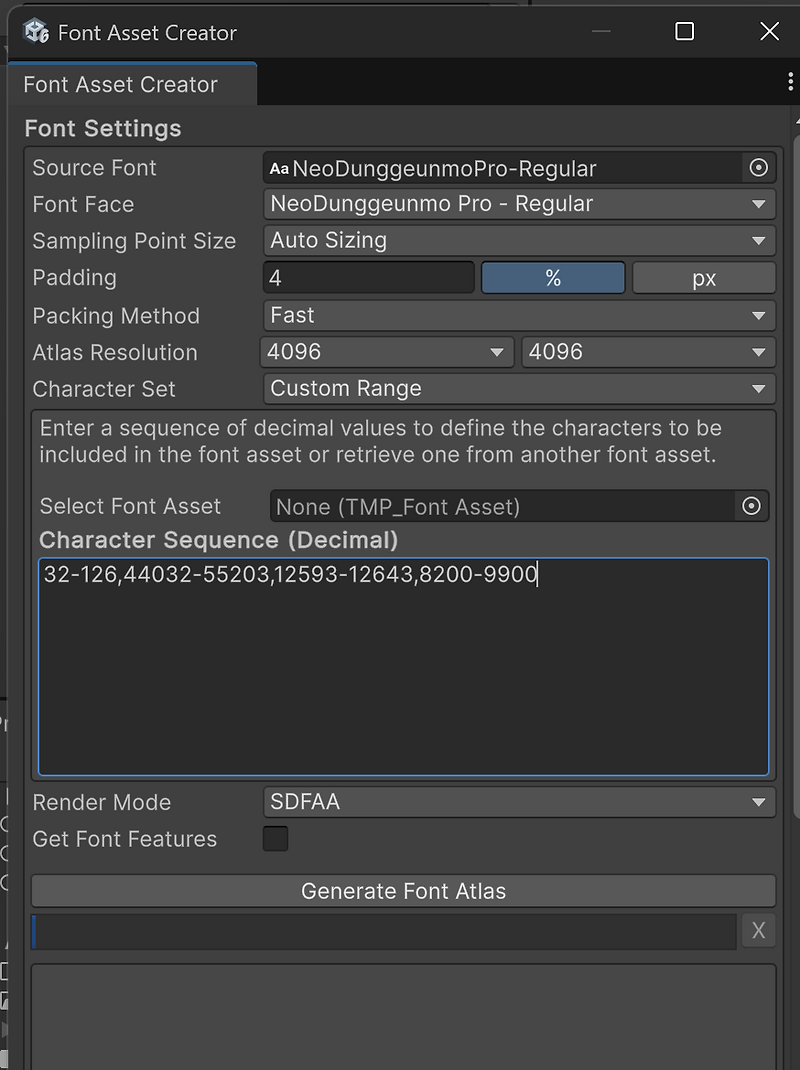Expand the Sampling Point Size dropdown

519,241
